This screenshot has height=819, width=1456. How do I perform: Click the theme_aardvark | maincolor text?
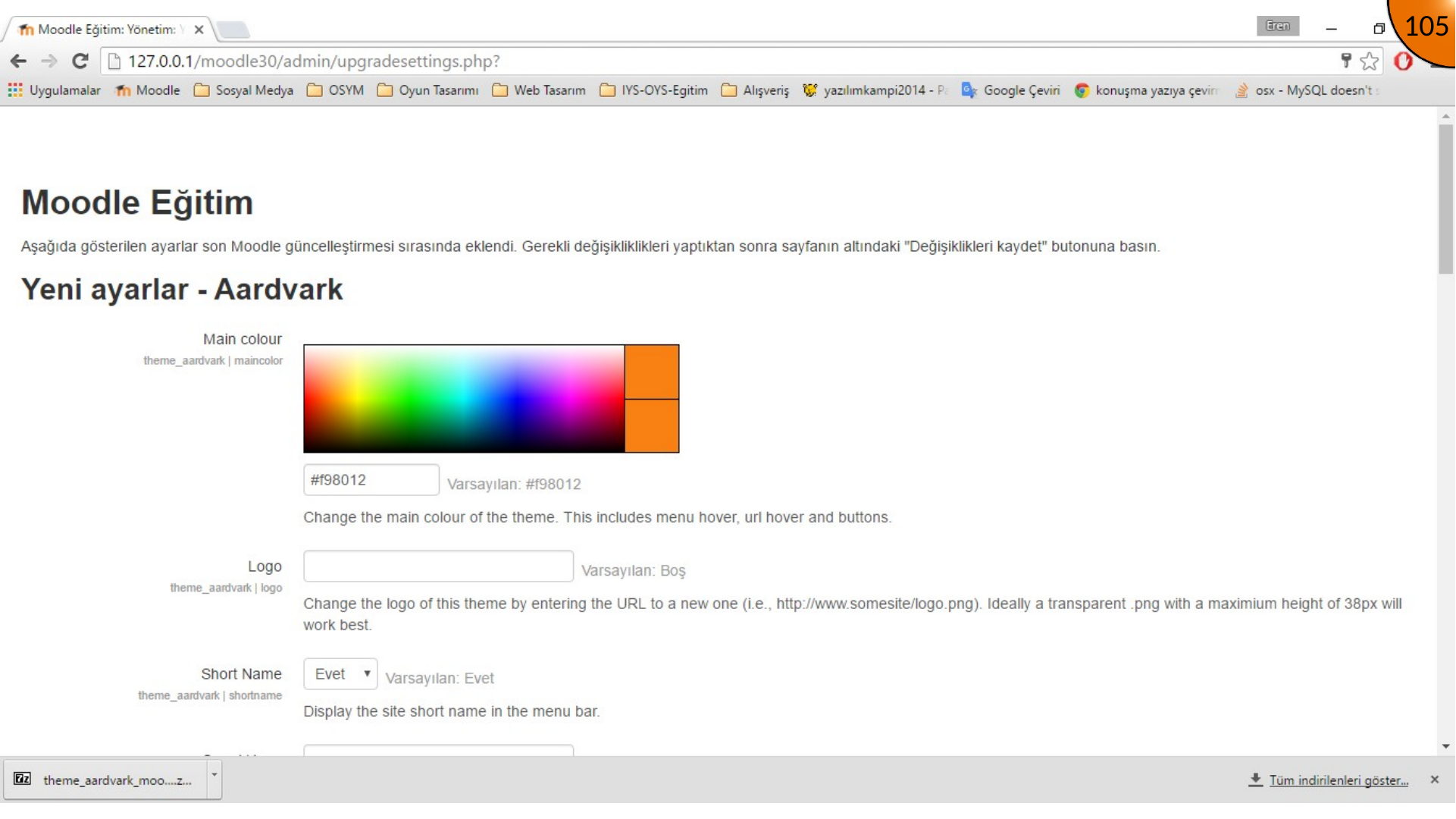[x=213, y=360]
